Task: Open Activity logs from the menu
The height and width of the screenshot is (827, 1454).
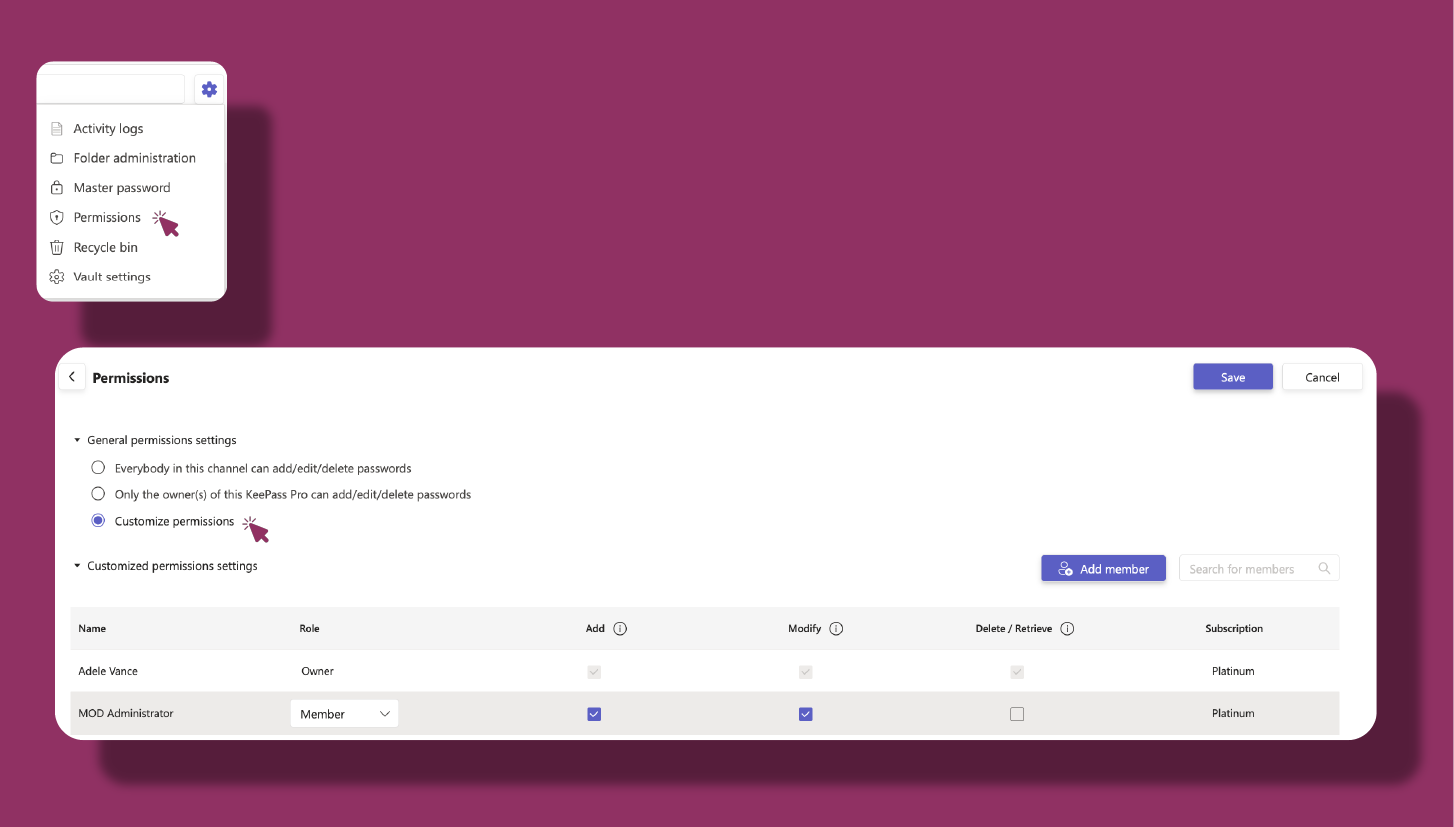Action: 108,129
